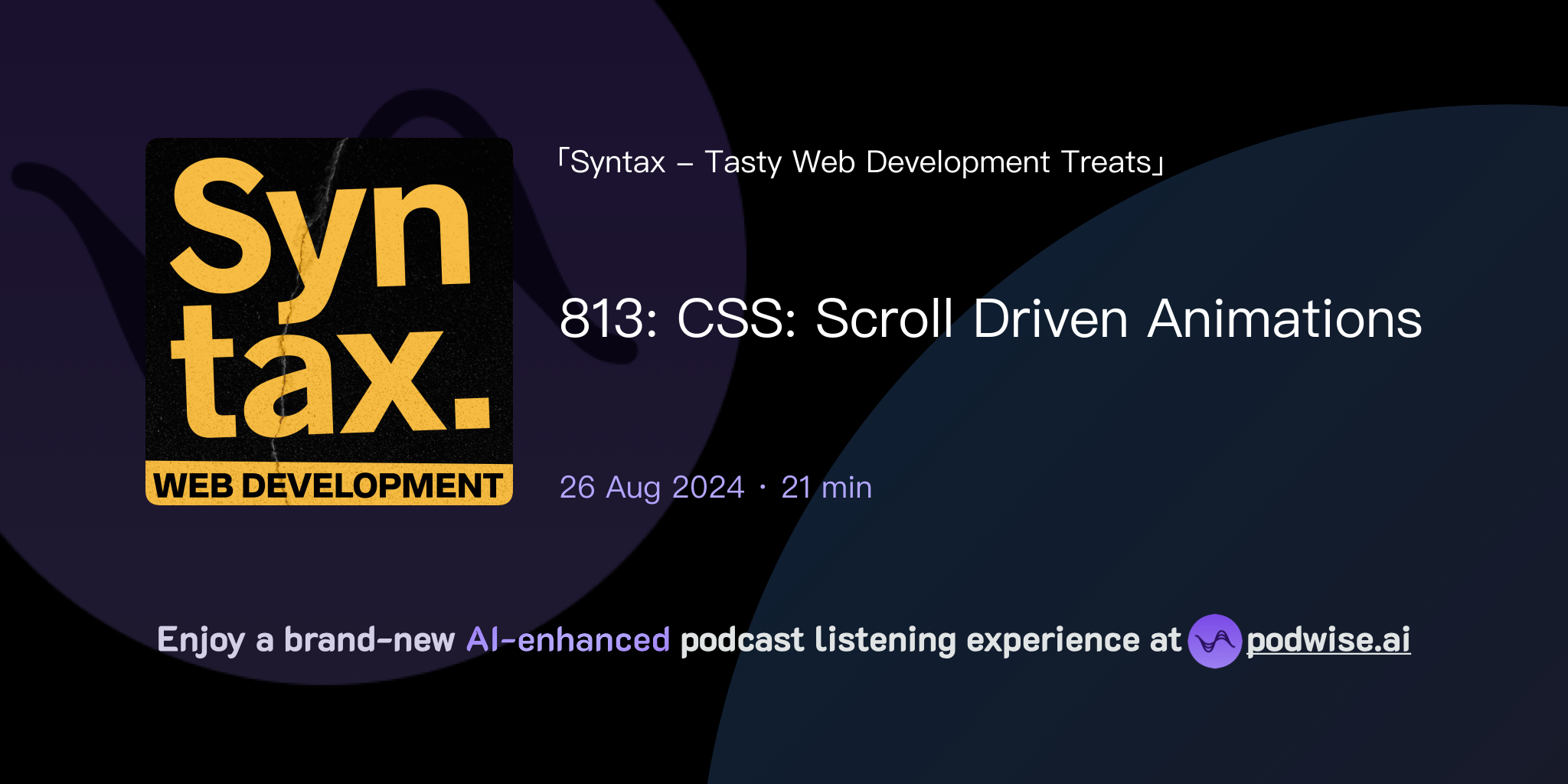Click the purple AI-enhanced text
Screen dimensions: 1568x784
(x=568, y=640)
